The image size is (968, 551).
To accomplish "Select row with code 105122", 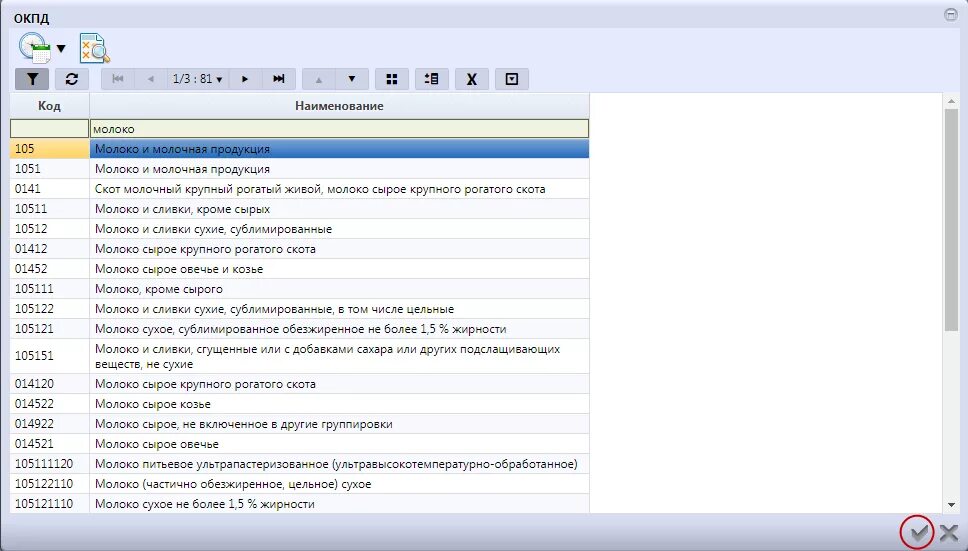I will [299, 309].
